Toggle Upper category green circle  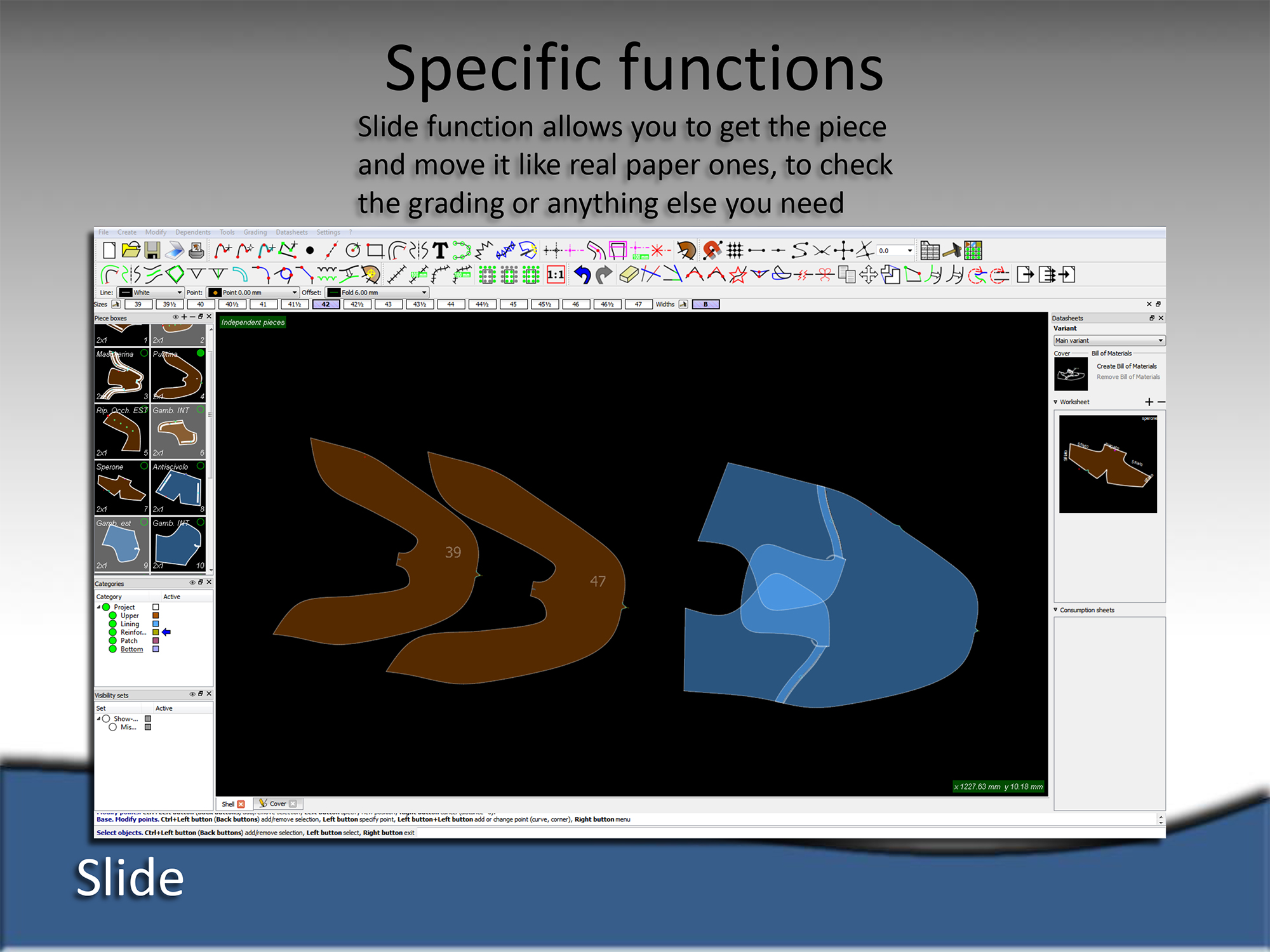[x=112, y=616]
